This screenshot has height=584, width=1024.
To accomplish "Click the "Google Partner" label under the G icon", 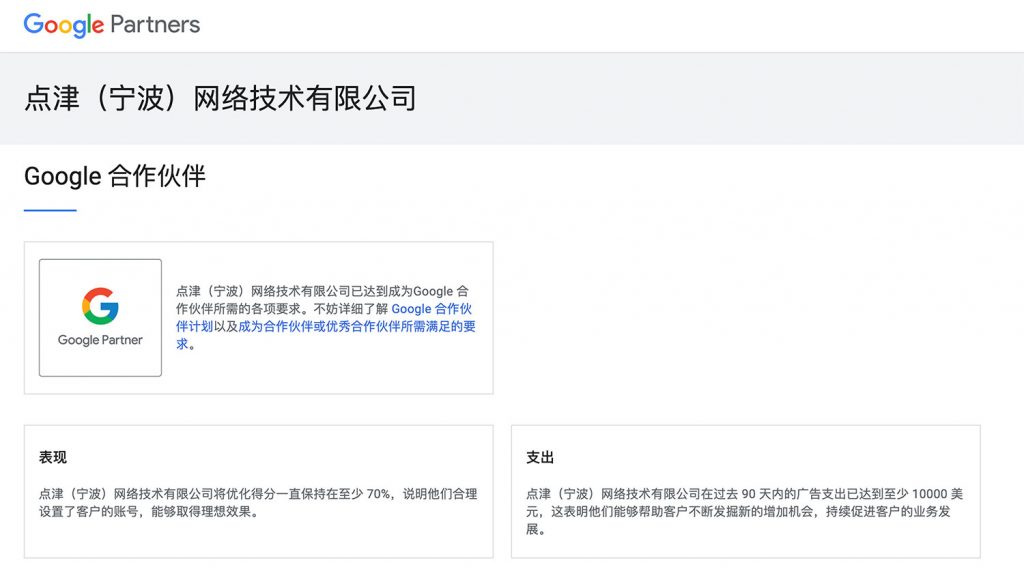I will [x=100, y=340].
